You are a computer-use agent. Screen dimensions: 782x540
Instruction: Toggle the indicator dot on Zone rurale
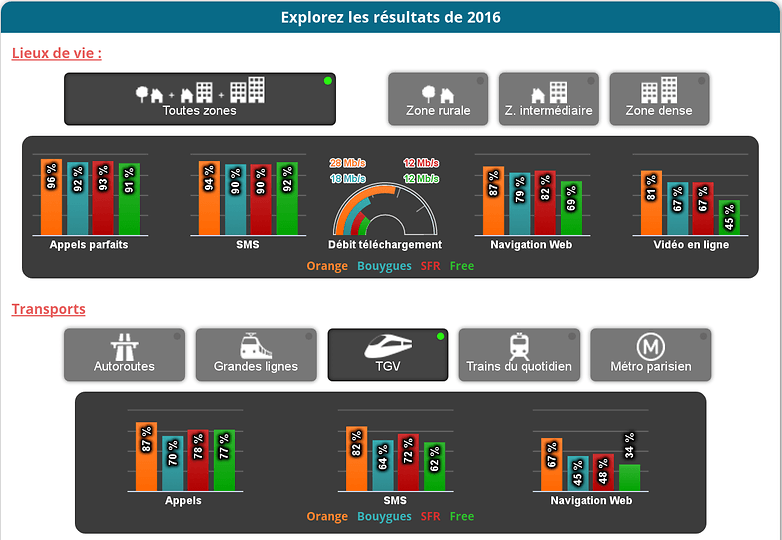(480, 81)
